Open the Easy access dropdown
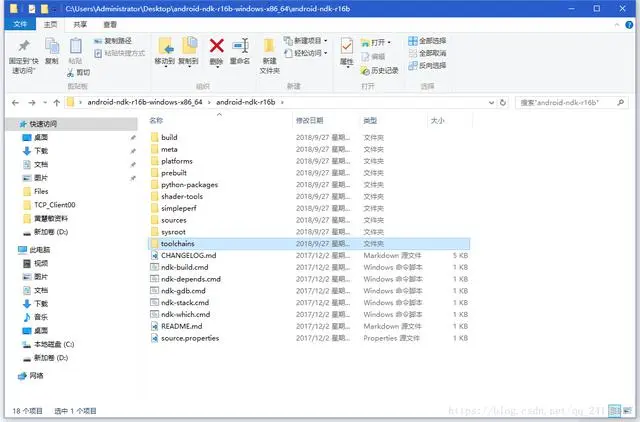The height and width of the screenshot is (422, 640). click(x=306, y=53)
